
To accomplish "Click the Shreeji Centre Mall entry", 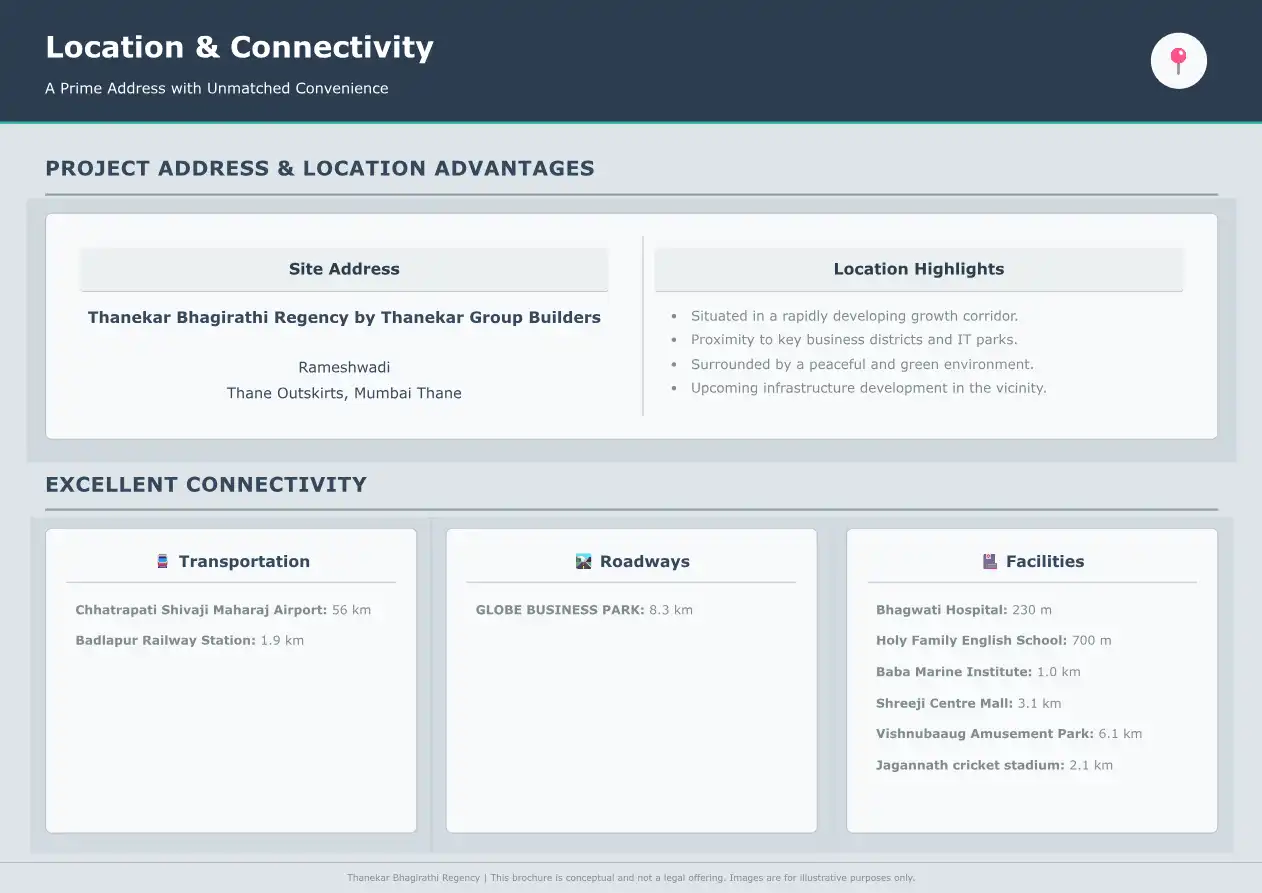I will tap(968, 704).
